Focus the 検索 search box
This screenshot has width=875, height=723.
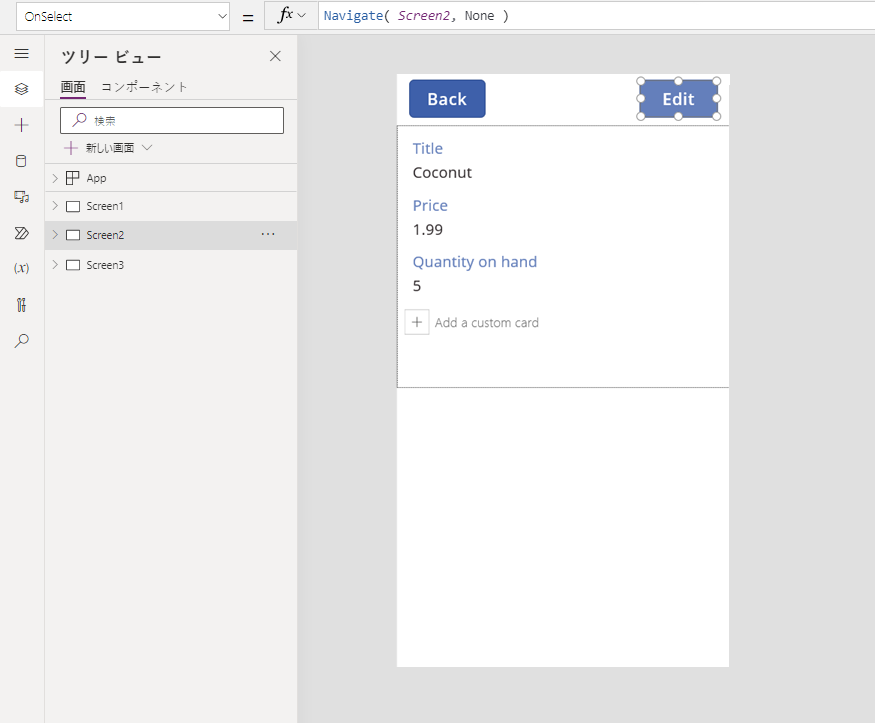[172, 120]
